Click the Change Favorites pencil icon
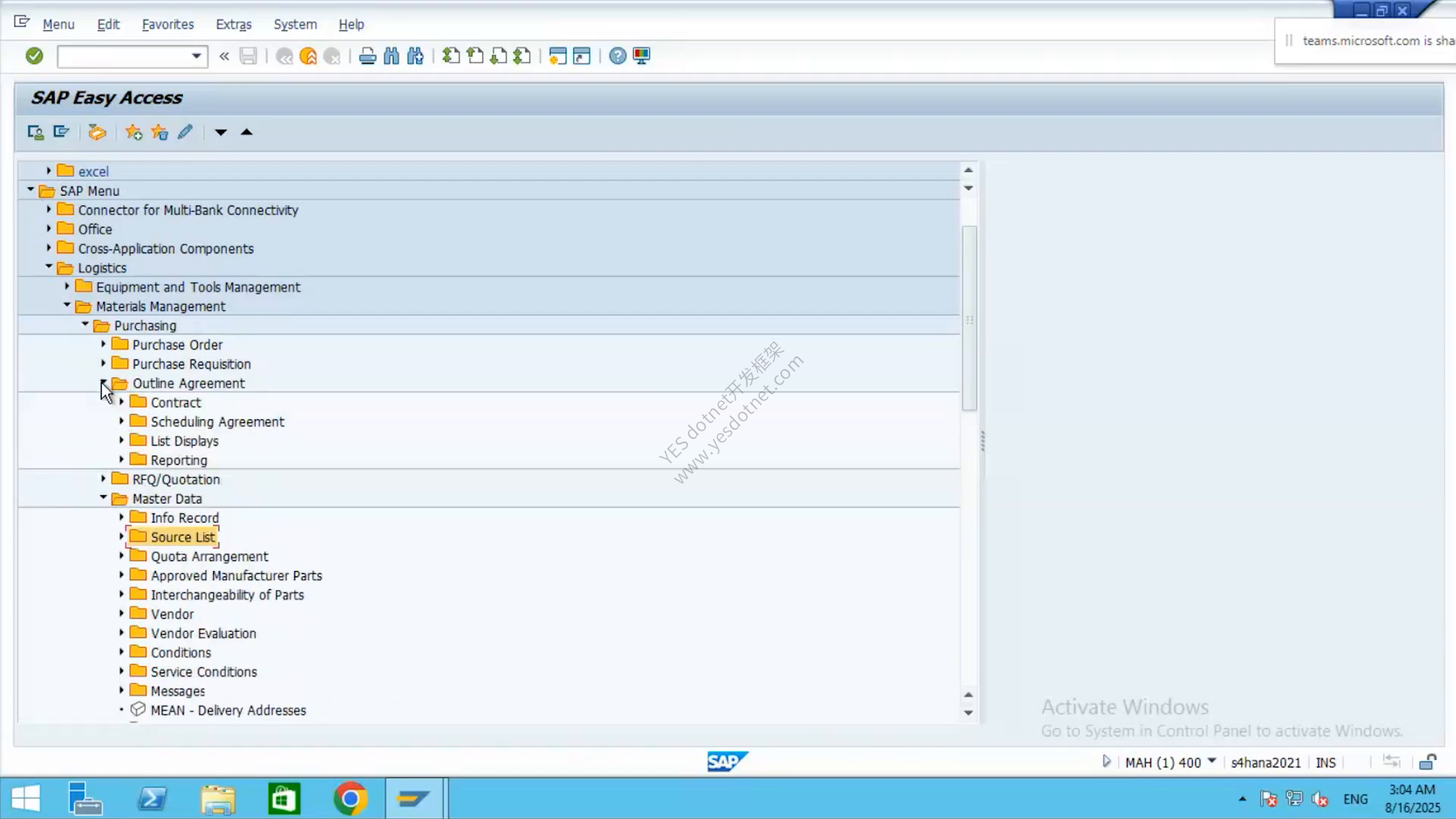Viewport: 1456px width, 819px height. tap(185, 133)
